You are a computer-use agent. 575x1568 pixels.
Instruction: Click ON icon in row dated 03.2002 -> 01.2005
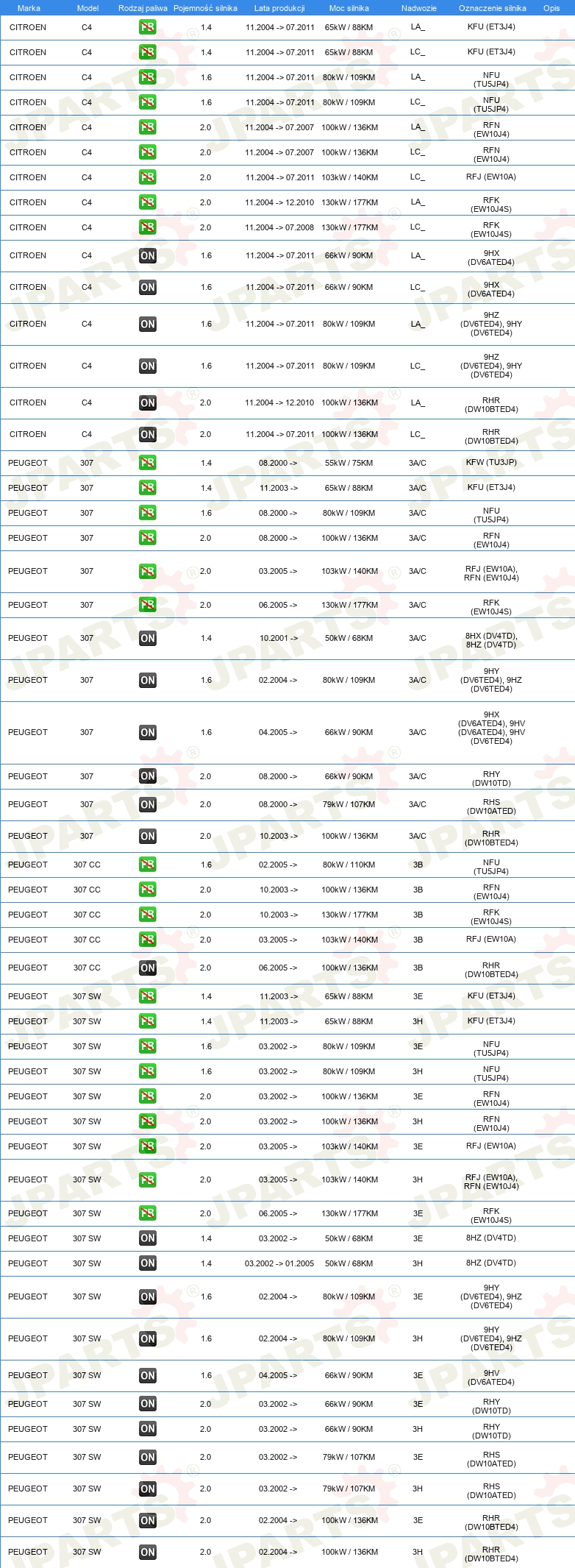(x=148, y=1263)
